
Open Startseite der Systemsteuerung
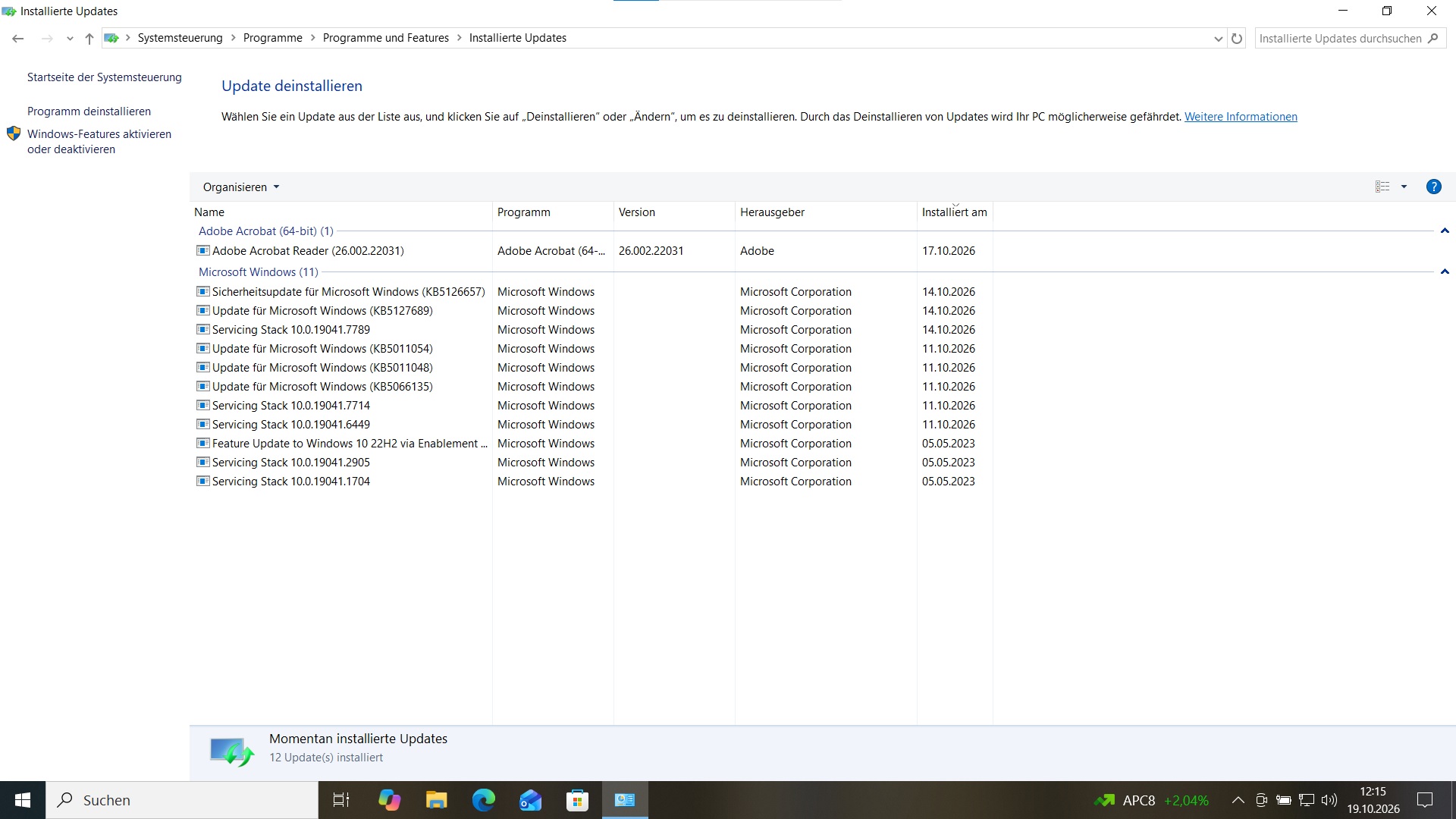pos(105,77)
